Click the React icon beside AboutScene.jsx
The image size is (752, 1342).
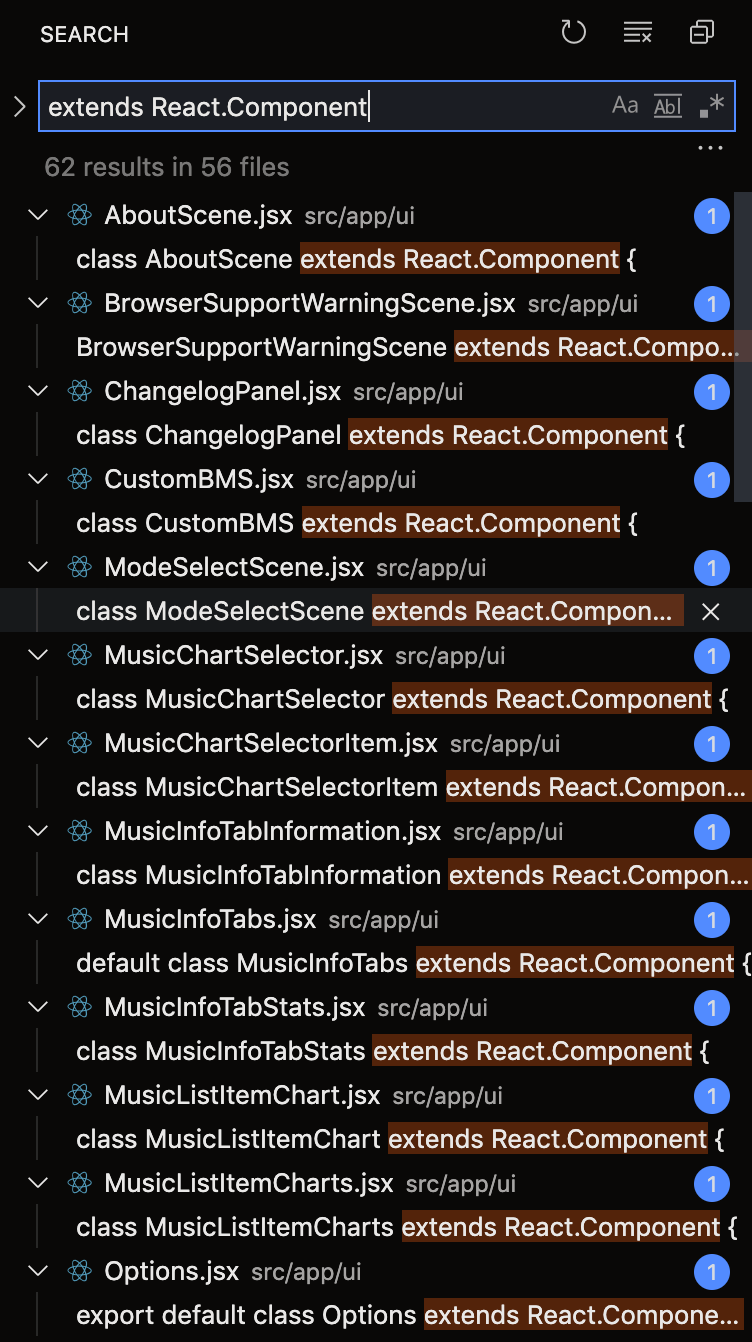click(x=80, y=215)
